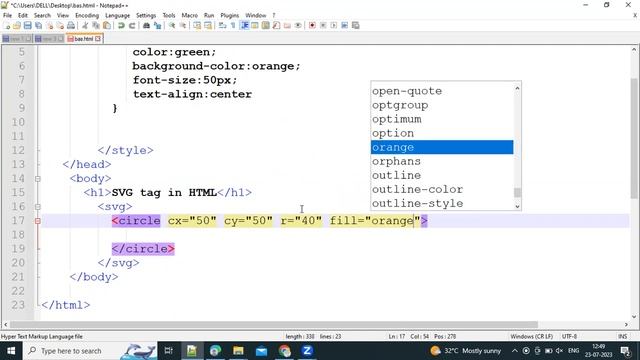Click the Save All toolbar icon
This screenshot has height=360, width=640.
pyautogui.click(x=38, y=25)
